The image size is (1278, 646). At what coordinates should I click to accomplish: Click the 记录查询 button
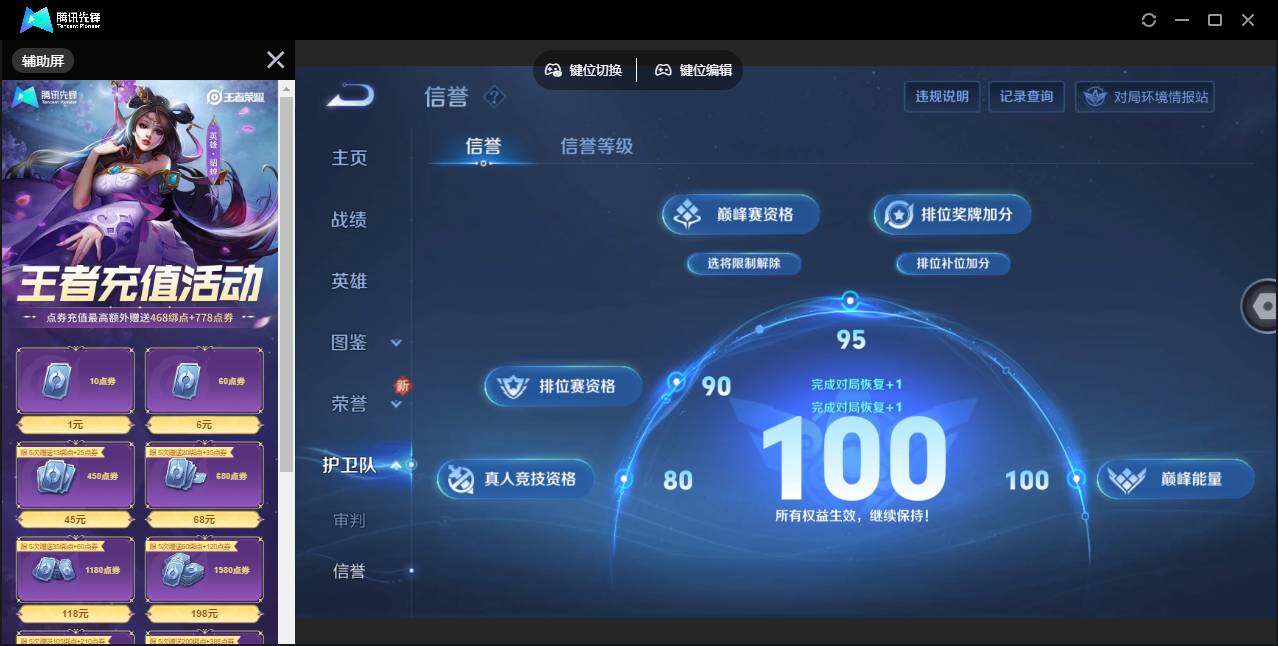point(1026,96)
